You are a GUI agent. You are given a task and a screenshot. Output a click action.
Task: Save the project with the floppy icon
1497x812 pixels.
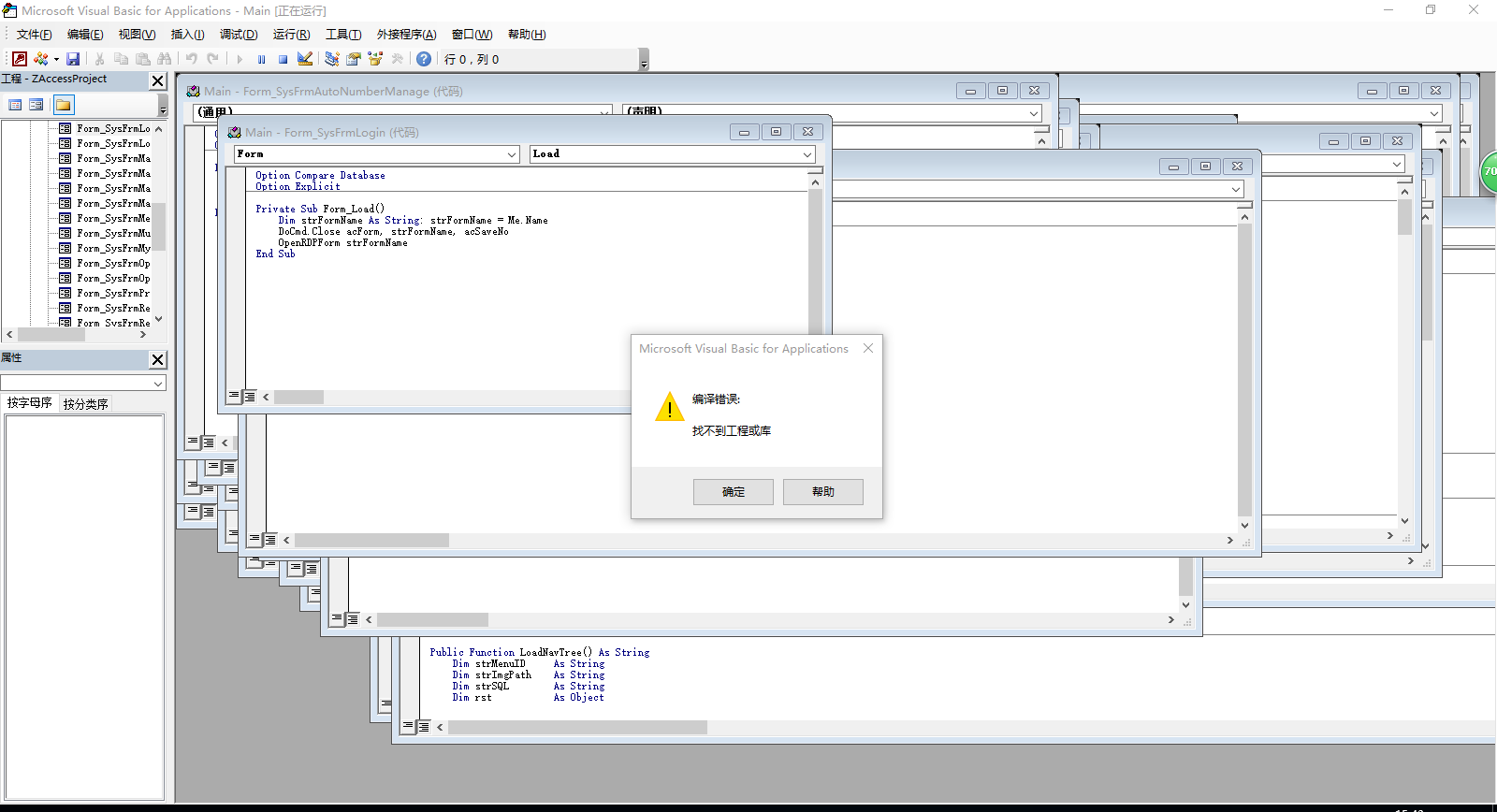(73, 59)
